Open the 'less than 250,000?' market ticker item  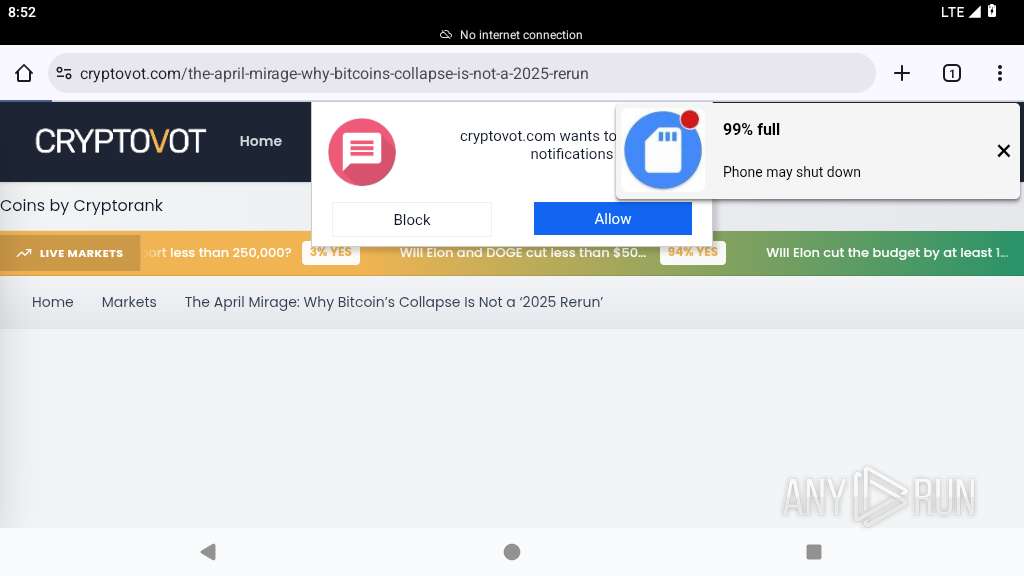click(217, 253)
